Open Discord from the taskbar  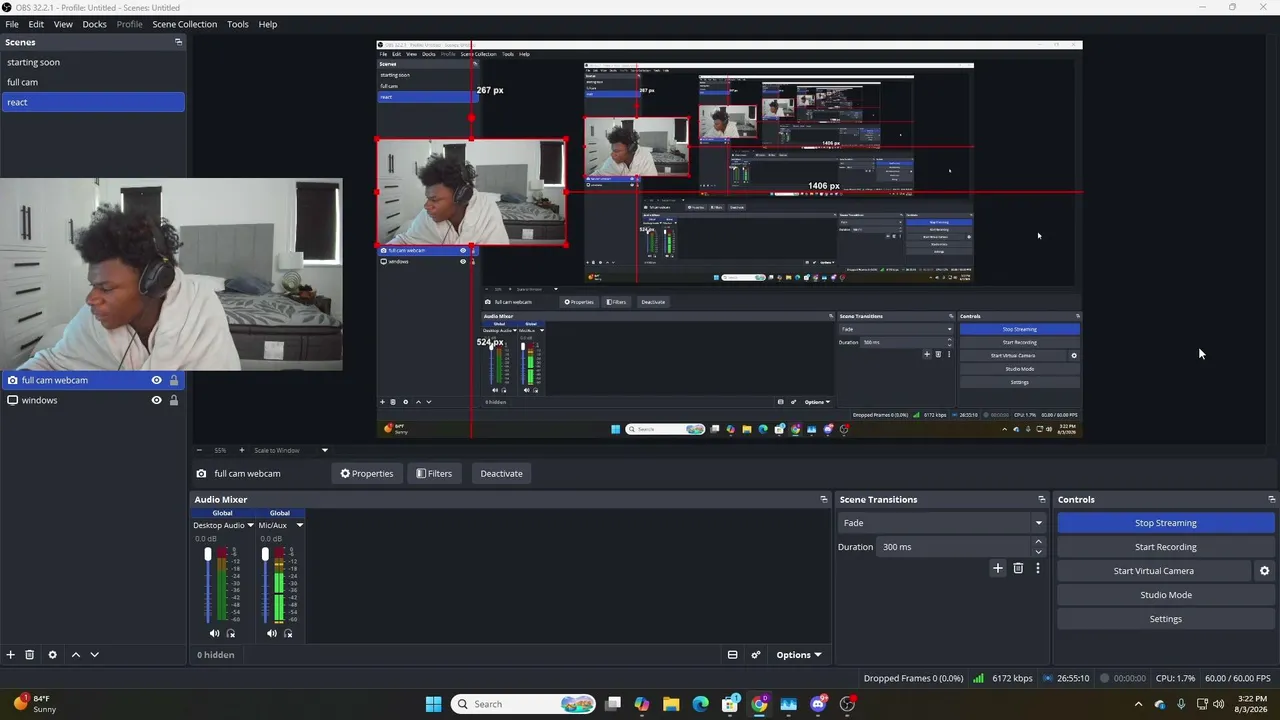click(818, 704)
